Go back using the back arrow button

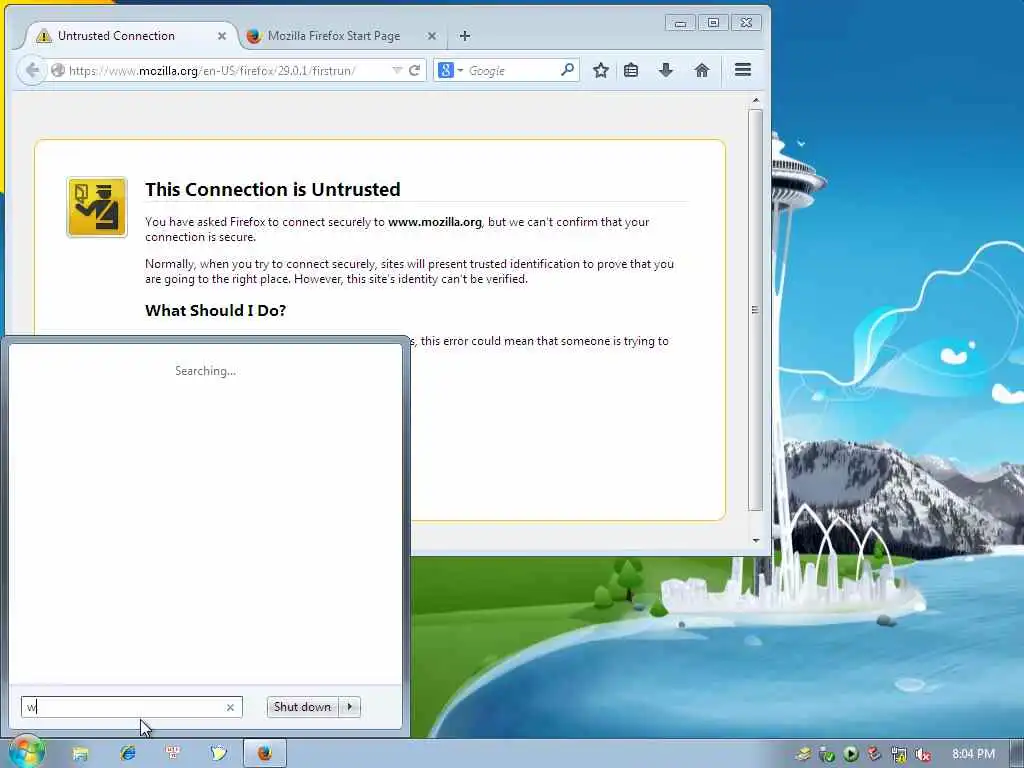[31, 70]
